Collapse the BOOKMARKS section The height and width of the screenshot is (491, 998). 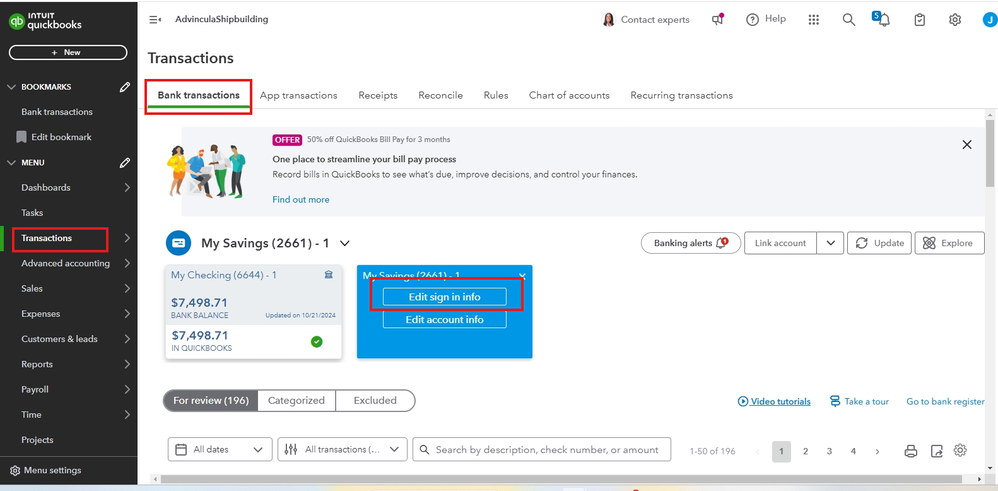click(11, 87)
